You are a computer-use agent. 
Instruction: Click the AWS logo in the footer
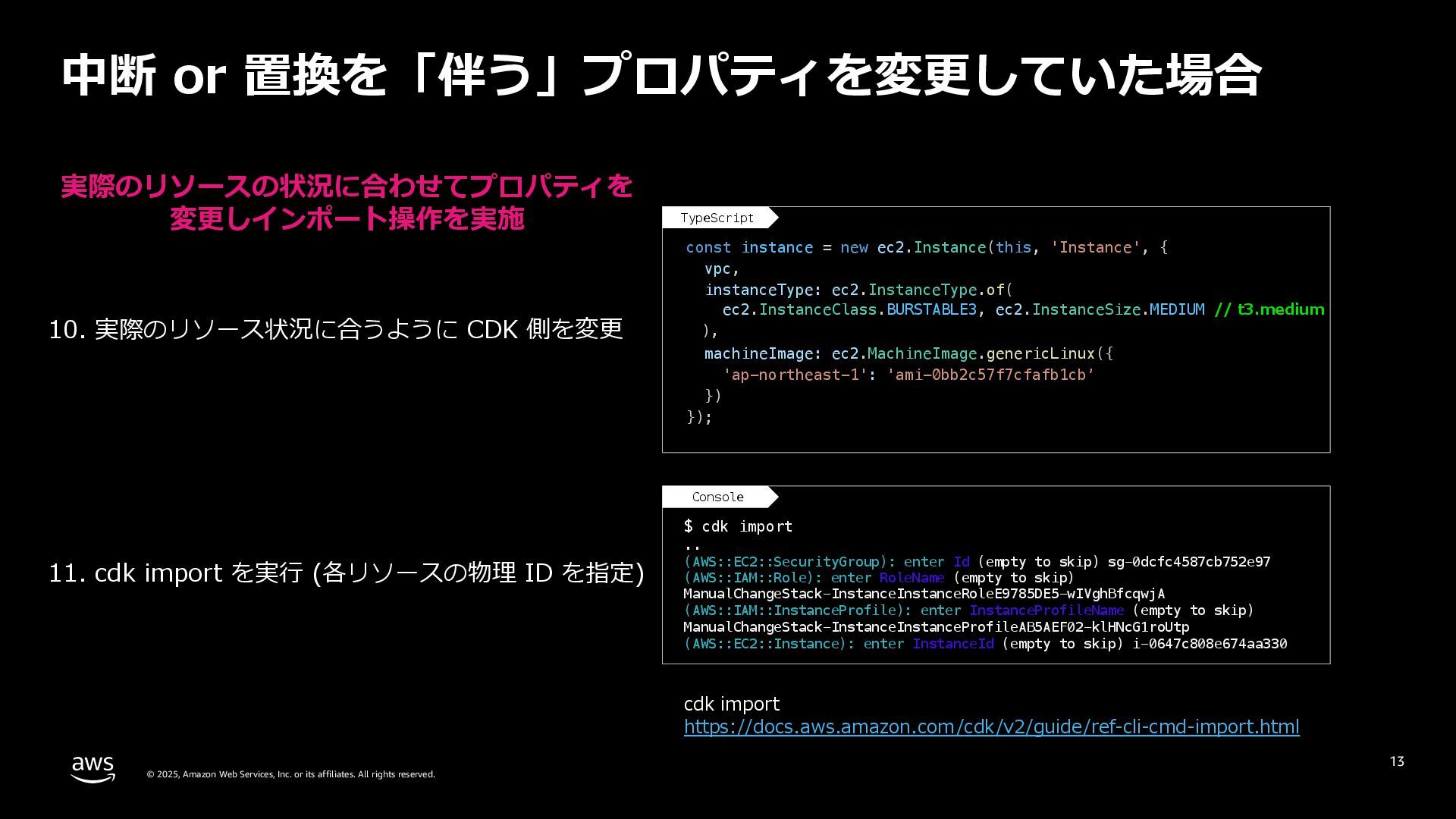(x=93, y=769)
